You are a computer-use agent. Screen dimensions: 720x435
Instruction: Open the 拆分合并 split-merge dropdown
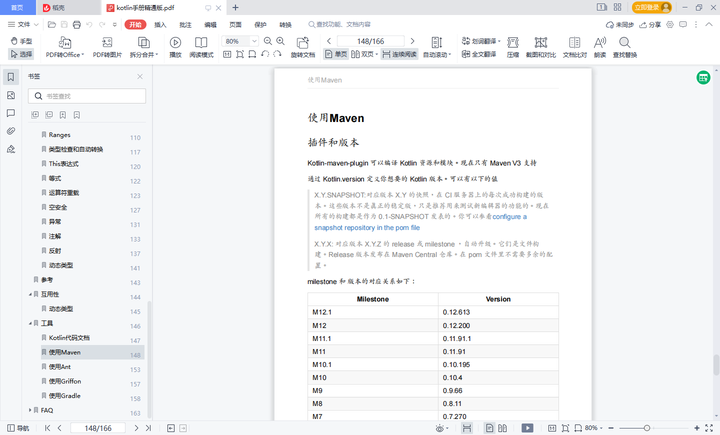pyautogui.click(x=144, y=47)
